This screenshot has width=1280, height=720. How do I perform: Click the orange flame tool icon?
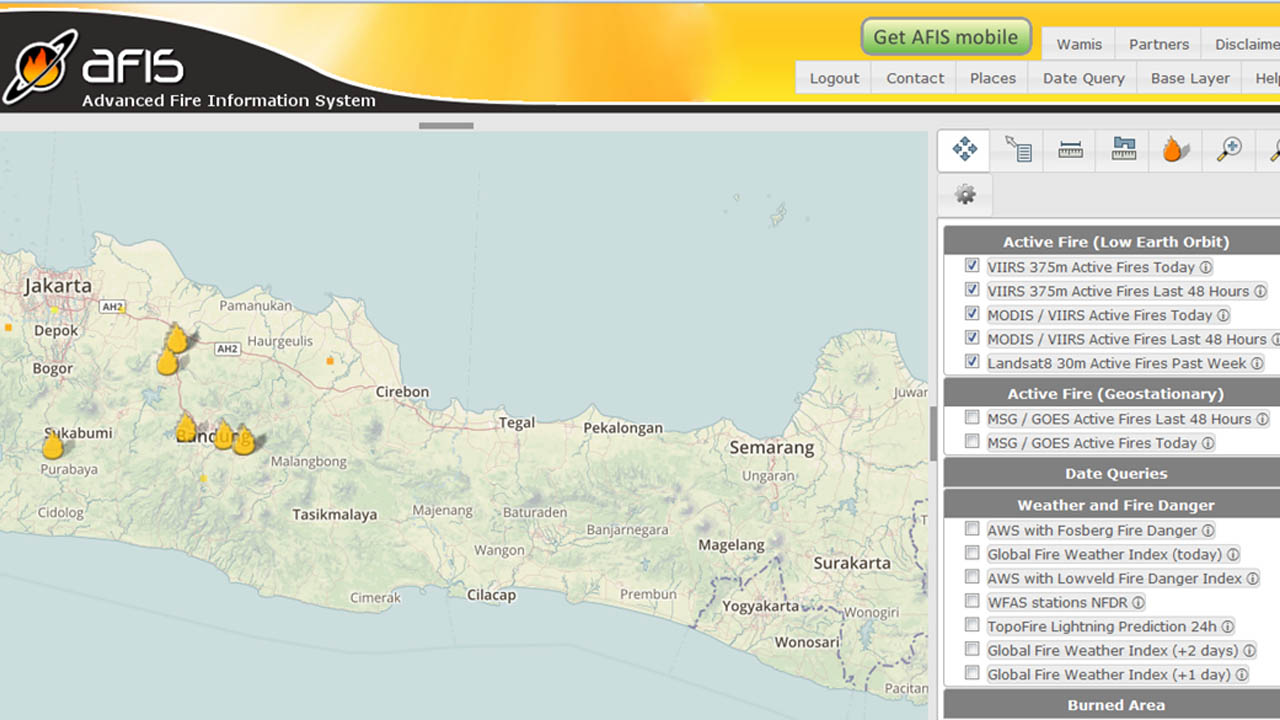1175,150
